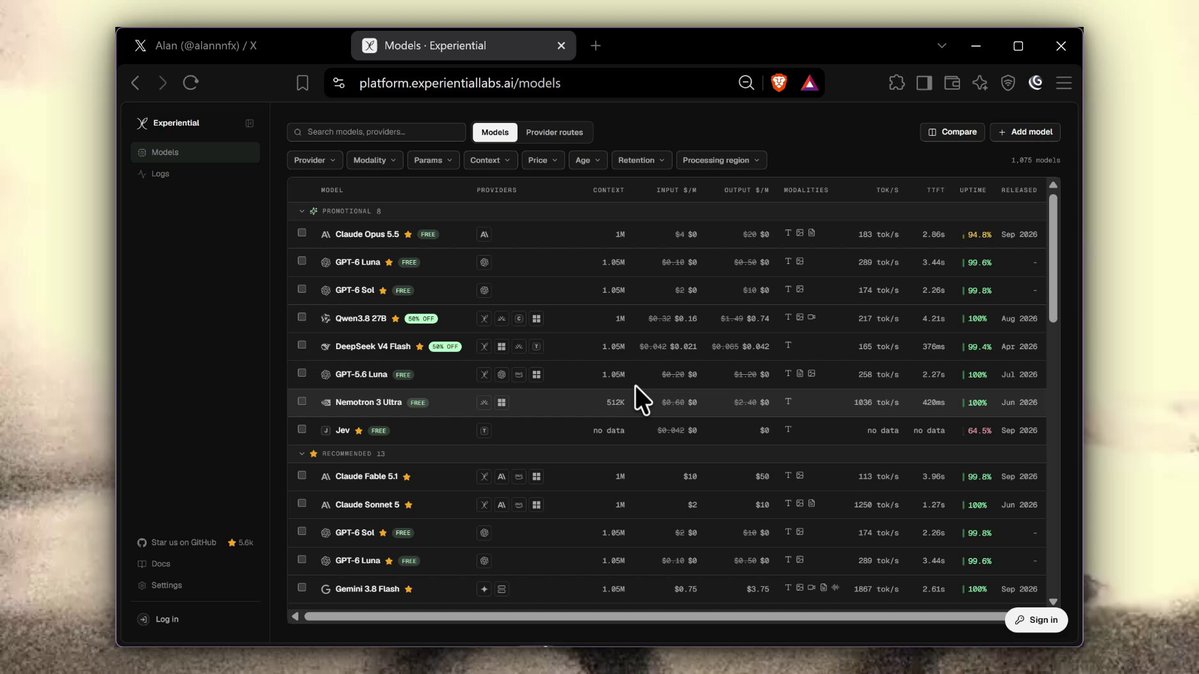Screen dimensions: 1199x674
Task: Click the horizontal scrollbar under the table
Action: (x=654, y=616)
